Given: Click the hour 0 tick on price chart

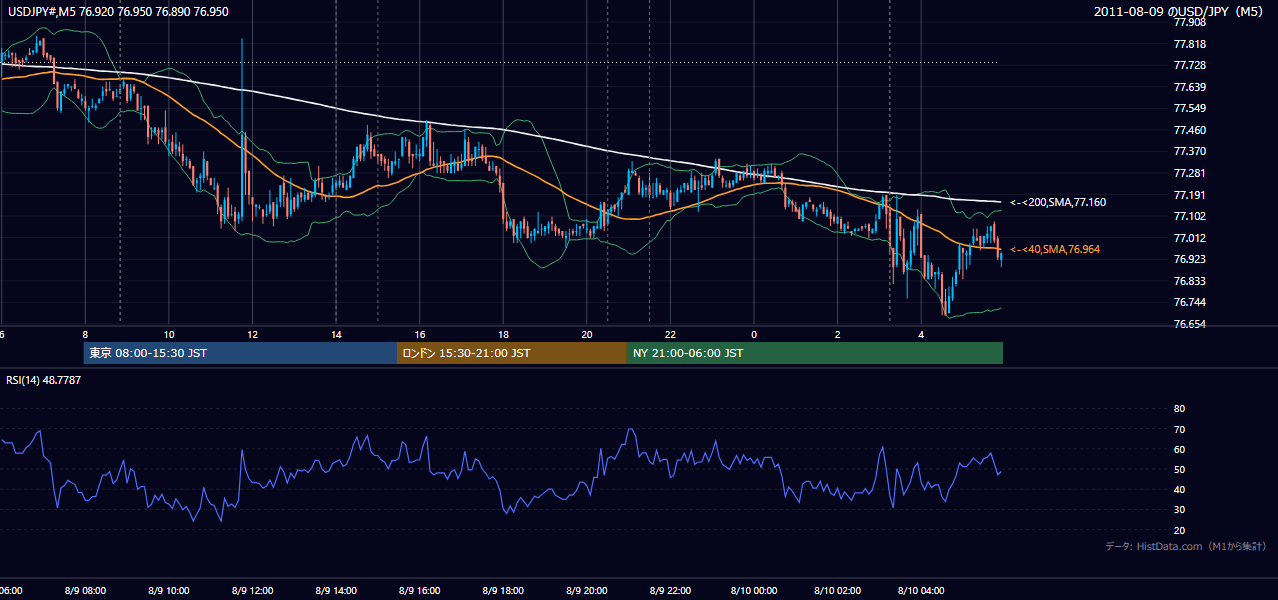Looking at the screenshot, I should (754, 334).
